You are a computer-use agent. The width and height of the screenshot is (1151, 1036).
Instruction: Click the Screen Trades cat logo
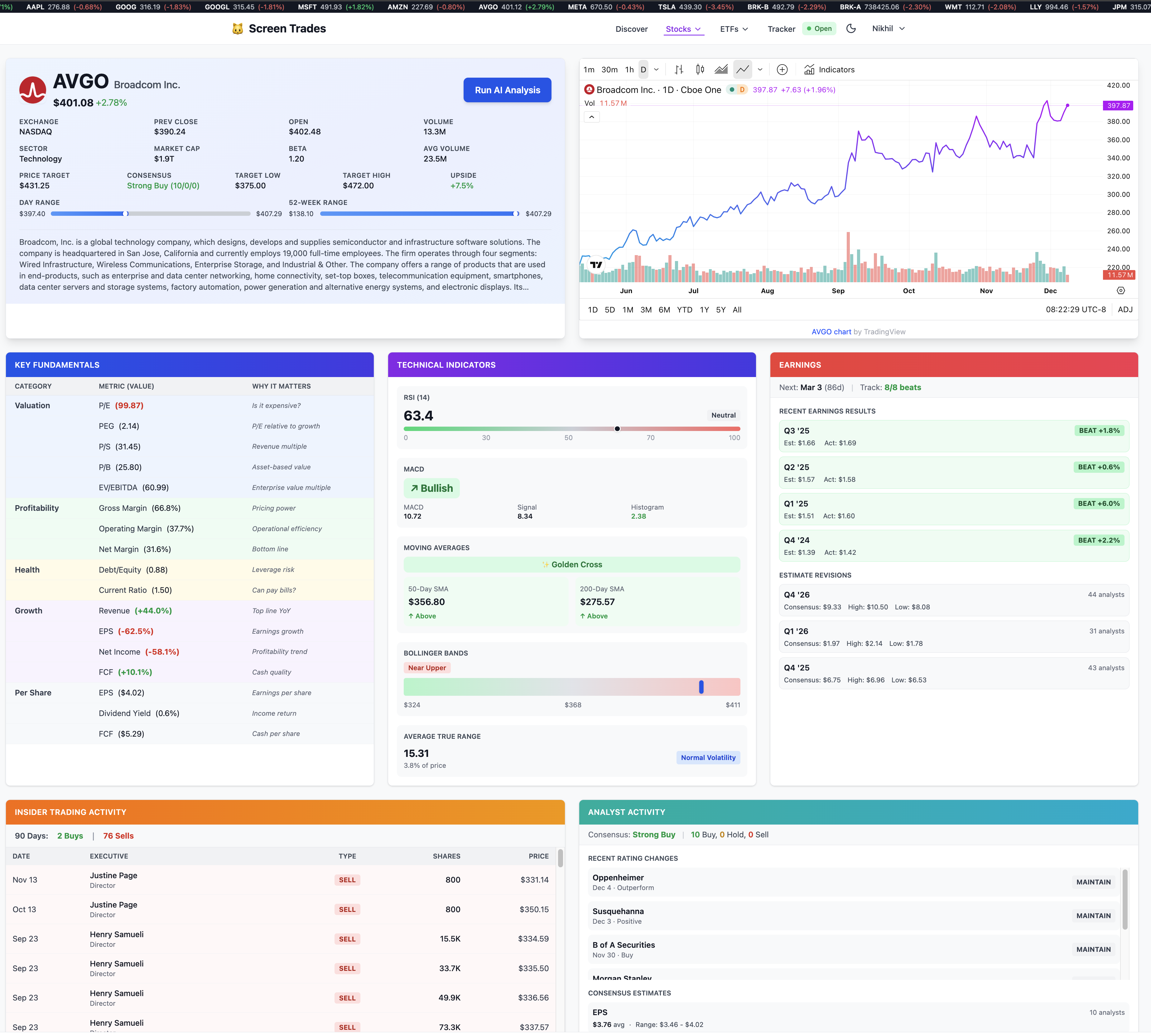pyautogui.click(x=238, y=28)
